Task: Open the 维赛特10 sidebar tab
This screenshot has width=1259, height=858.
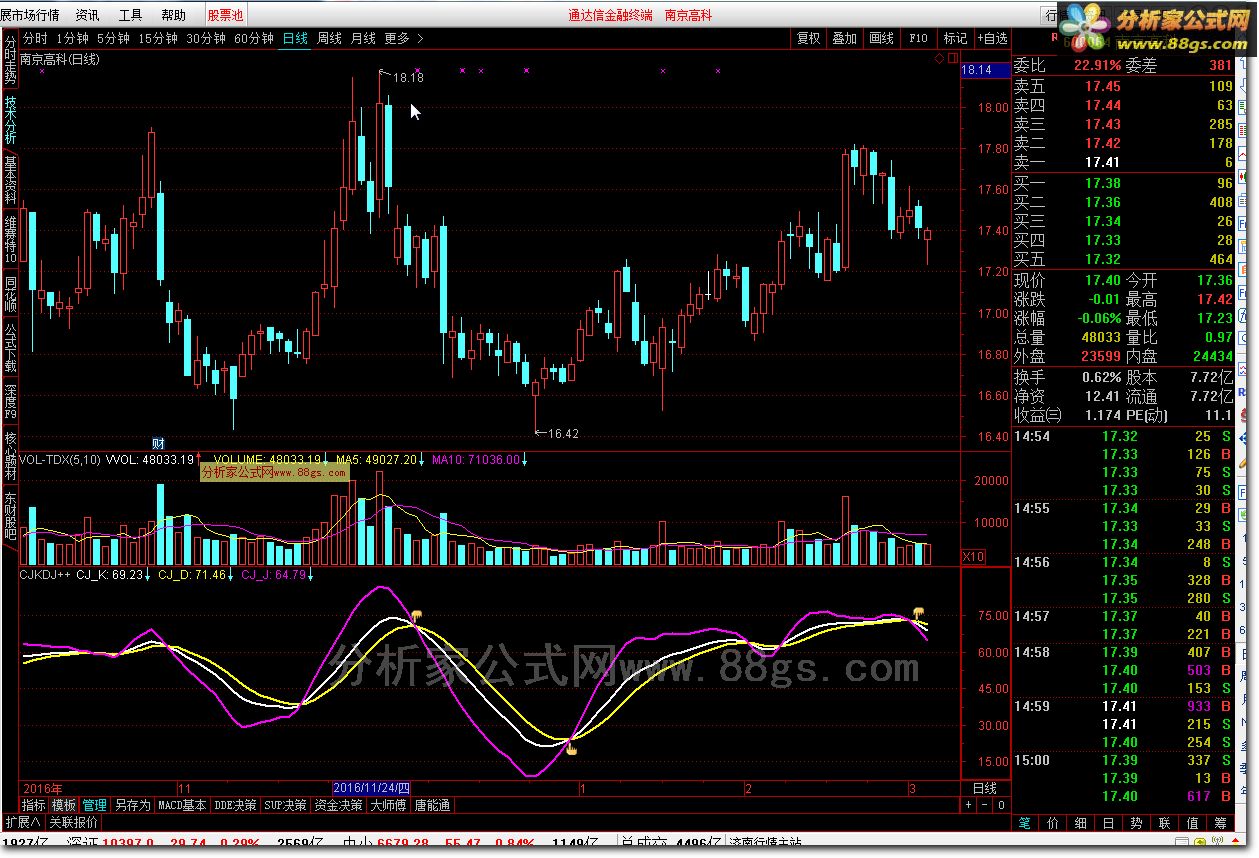Action: (10, 239)
